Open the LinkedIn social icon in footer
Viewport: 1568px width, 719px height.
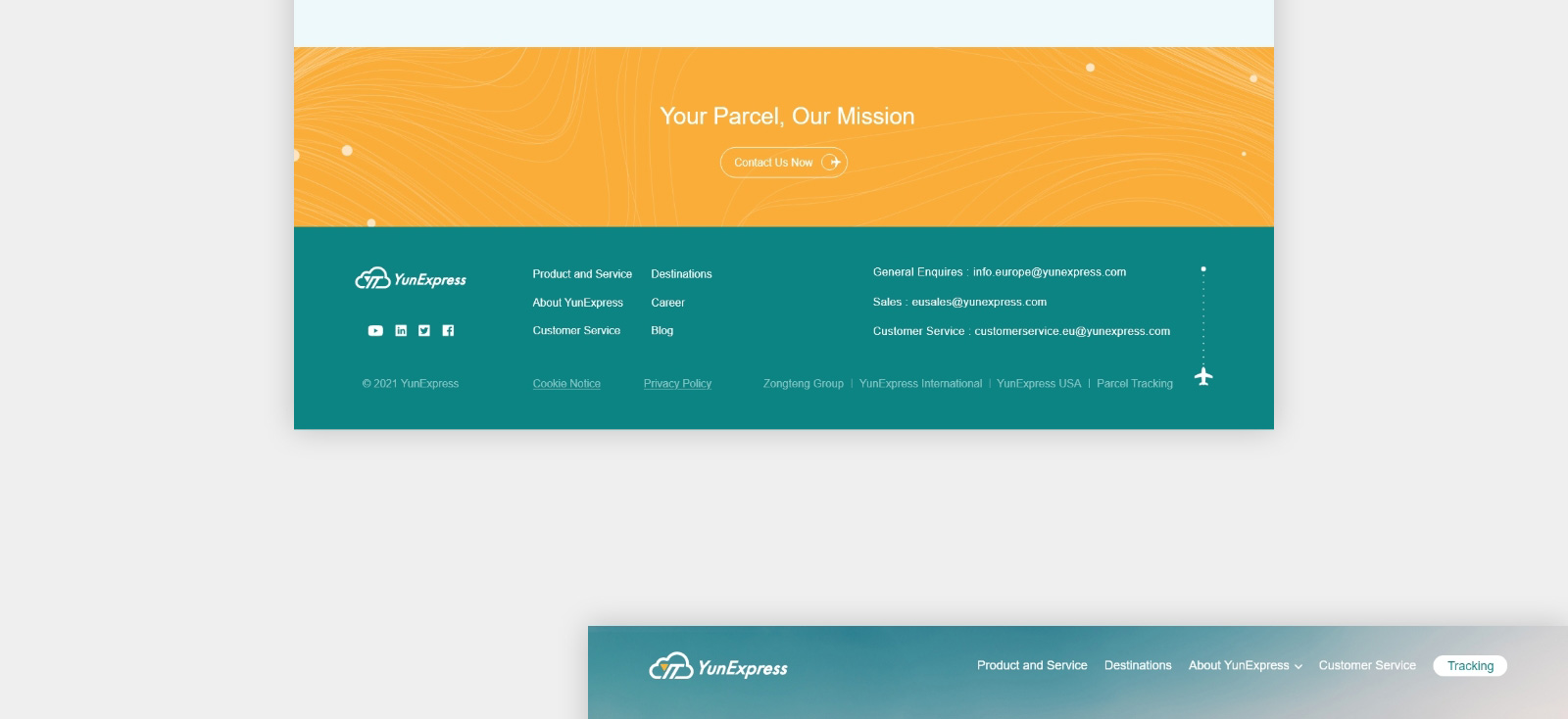(401, 331)
